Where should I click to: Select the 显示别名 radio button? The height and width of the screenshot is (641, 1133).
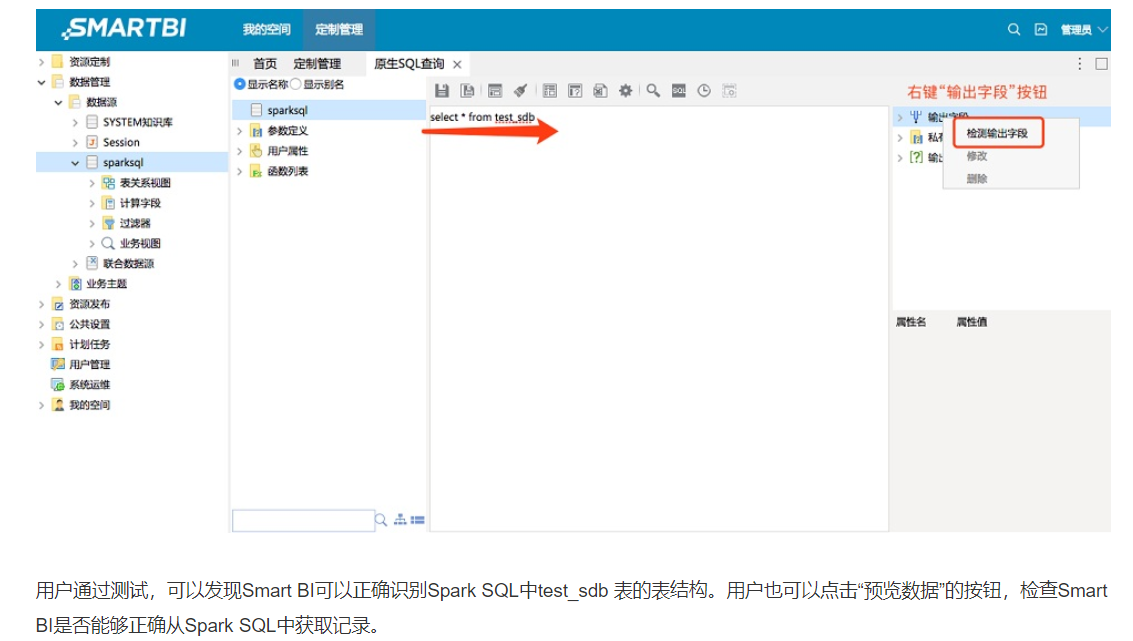tap(296, 85)
